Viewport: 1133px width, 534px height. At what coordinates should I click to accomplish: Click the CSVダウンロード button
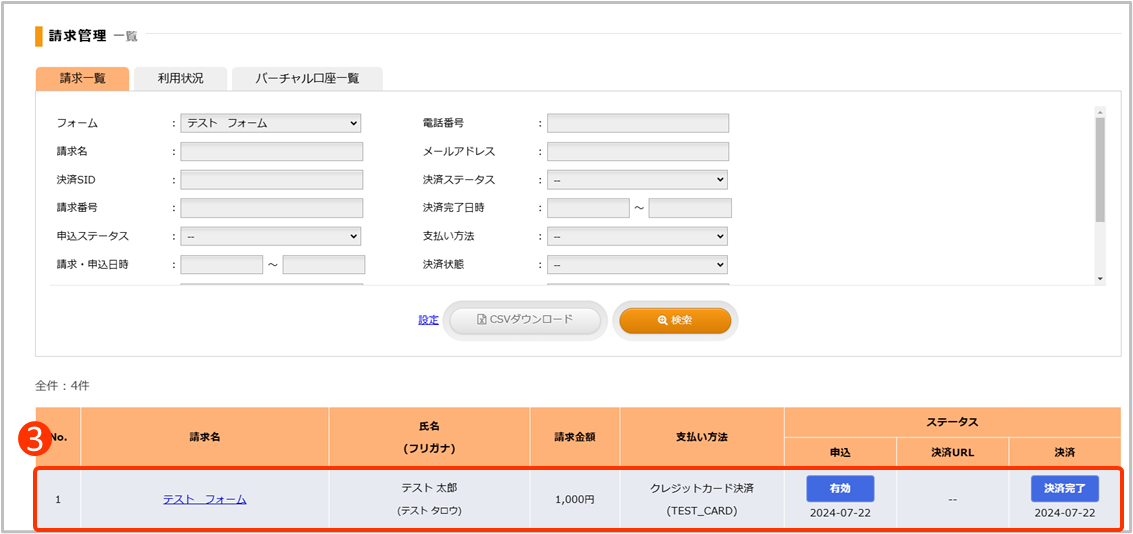[x=525, y=320]
